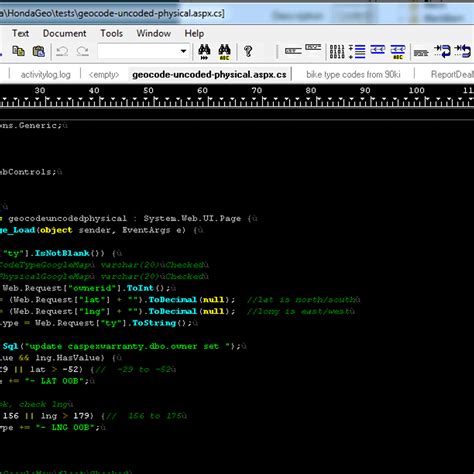Click 'ToDecimal' on the "lat" request line
This screenshot has width=474, height=474.
click(x=173, y=300)
